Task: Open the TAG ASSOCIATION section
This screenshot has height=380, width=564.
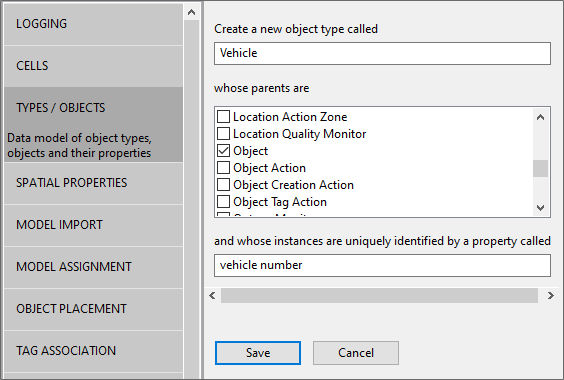Action: coord(94,351)
